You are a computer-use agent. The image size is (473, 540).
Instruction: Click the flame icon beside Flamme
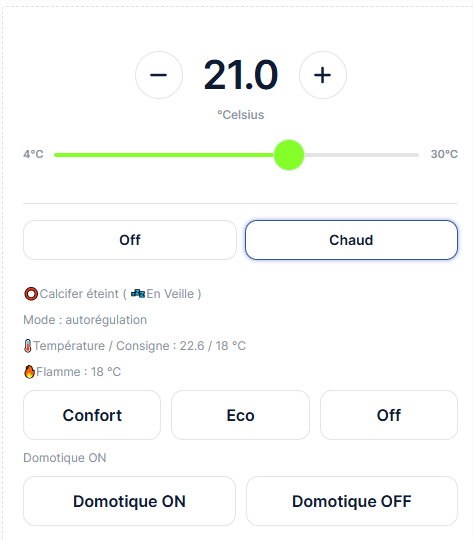click(x=30, y=372)
